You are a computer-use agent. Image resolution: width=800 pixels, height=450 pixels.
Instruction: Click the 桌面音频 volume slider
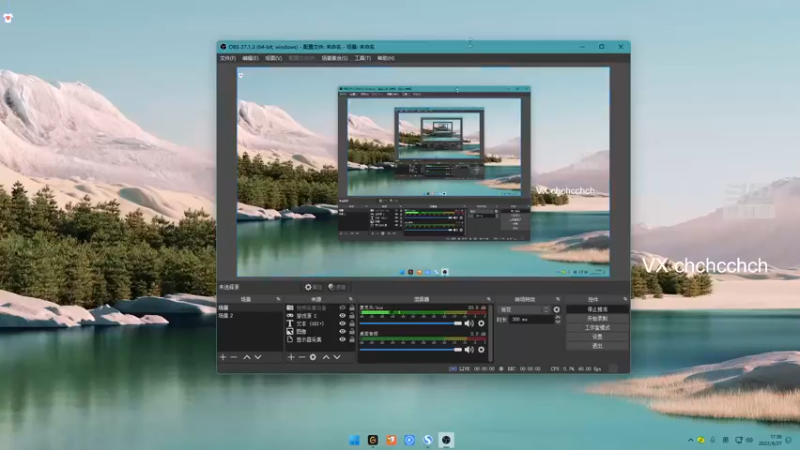pyautogui.click(x=411, y=349)
